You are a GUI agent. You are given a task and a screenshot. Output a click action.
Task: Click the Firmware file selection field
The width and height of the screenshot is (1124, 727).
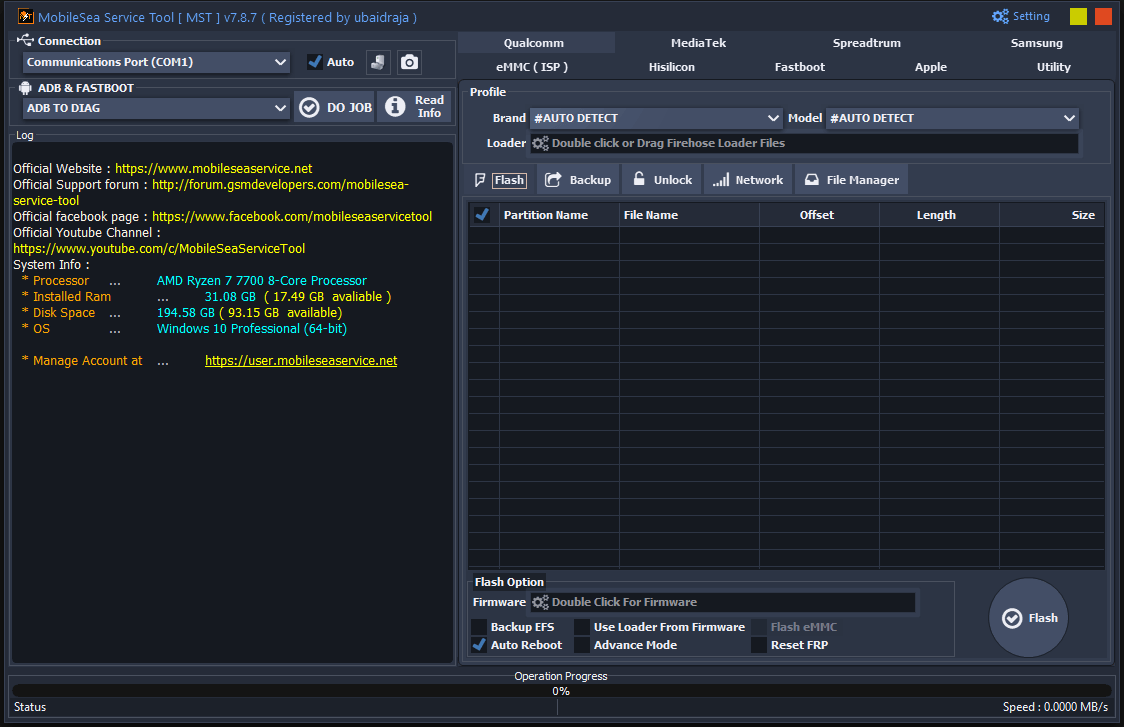click(722, 602)
